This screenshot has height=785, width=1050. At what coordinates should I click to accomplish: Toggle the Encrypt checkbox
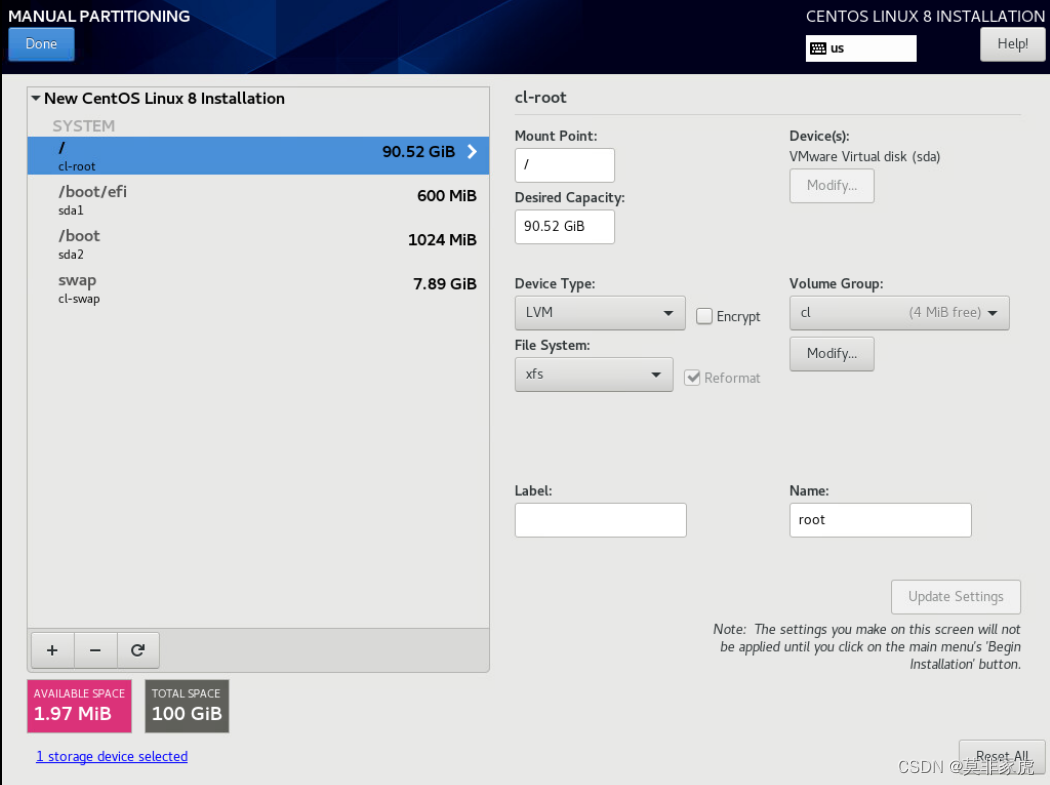click(704, 316)
